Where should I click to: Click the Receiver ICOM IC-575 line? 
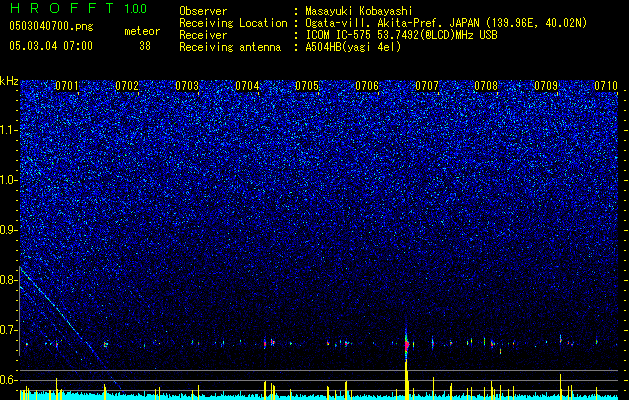click(401, 35)
